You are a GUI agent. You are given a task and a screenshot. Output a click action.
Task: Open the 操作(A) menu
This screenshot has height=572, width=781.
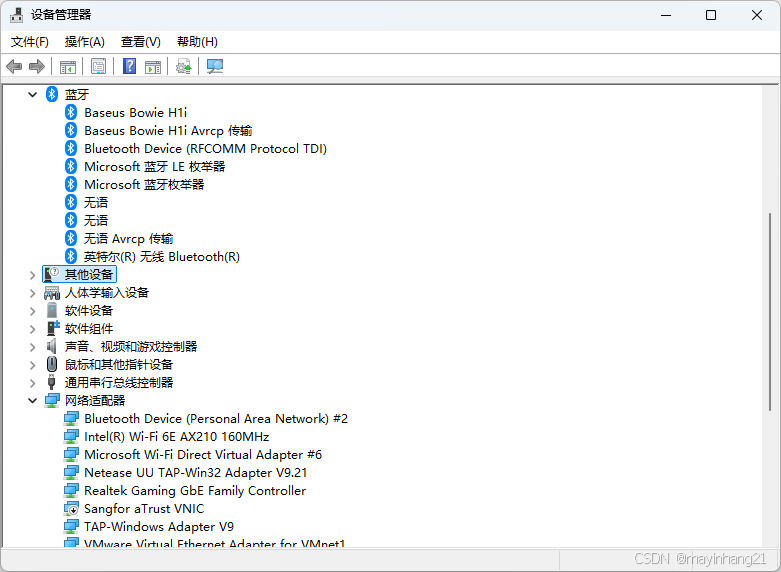(85, 42)
